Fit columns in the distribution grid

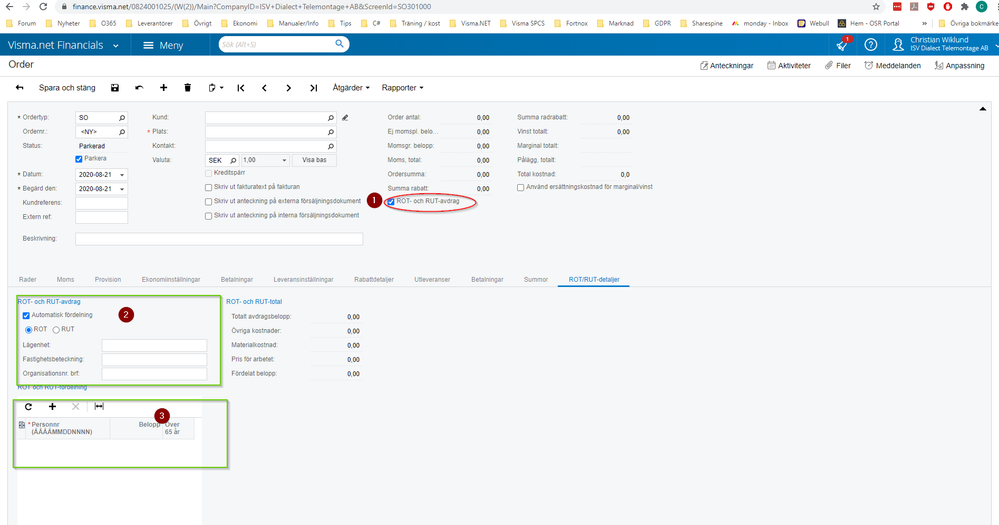(99, 407)
